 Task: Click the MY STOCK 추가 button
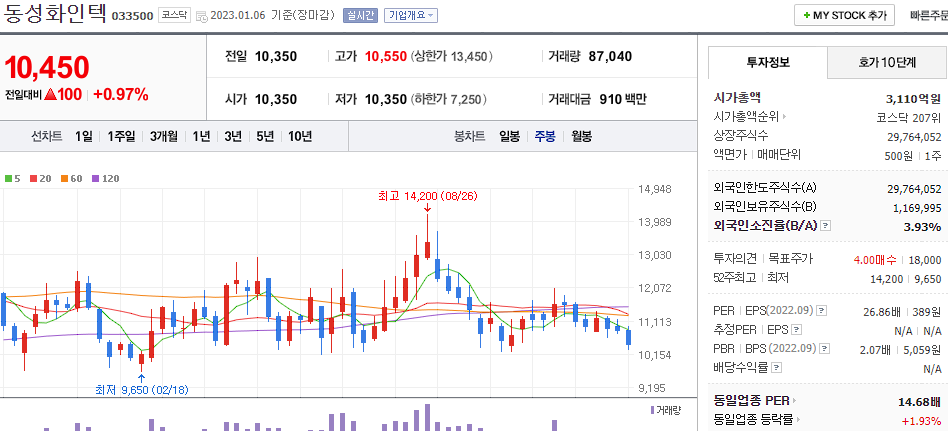[844, 16]
